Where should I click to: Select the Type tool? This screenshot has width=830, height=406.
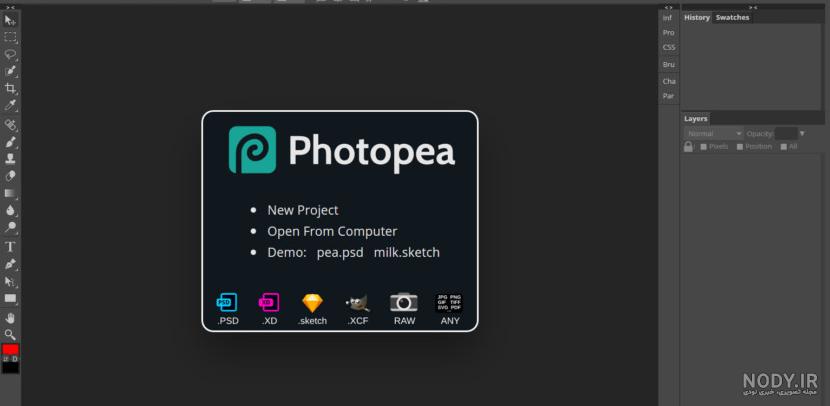pos(10,247)
